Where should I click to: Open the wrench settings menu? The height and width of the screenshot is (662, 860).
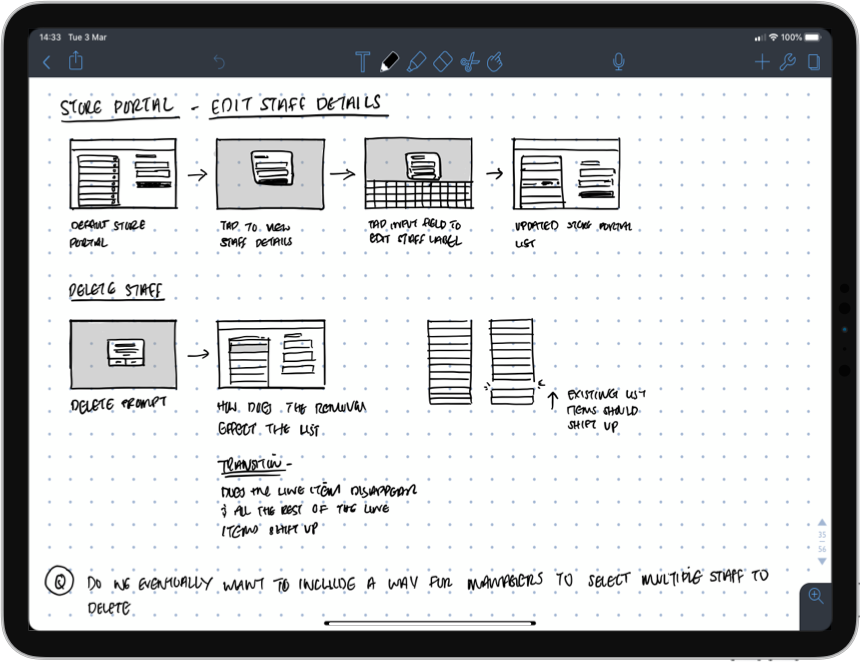tap(788, 62)
